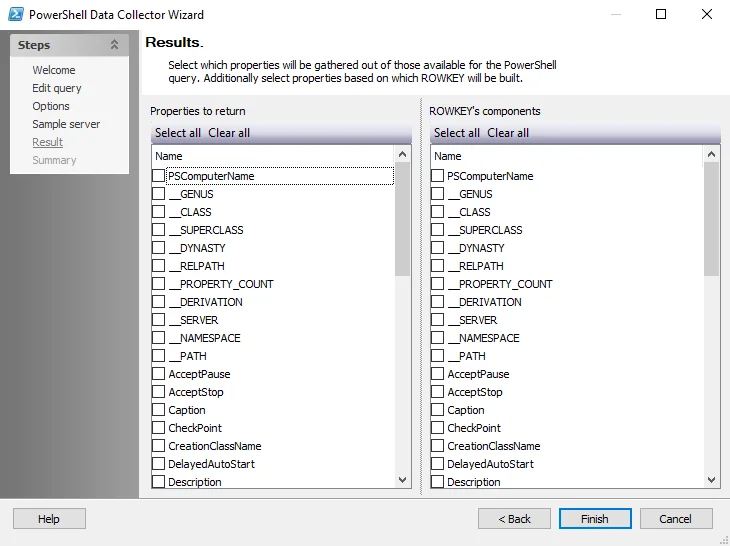Check __CLASS in Properties to return
Screen dimensions: 730x546
click(x=159, y=212)
